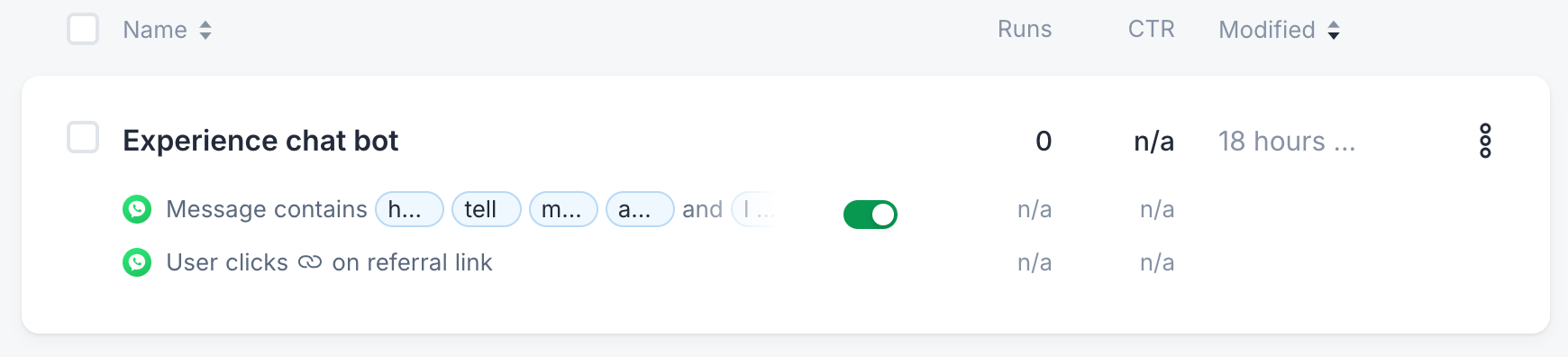
Task: Sort the list by Name column
Action: click(x=155, y=30)
